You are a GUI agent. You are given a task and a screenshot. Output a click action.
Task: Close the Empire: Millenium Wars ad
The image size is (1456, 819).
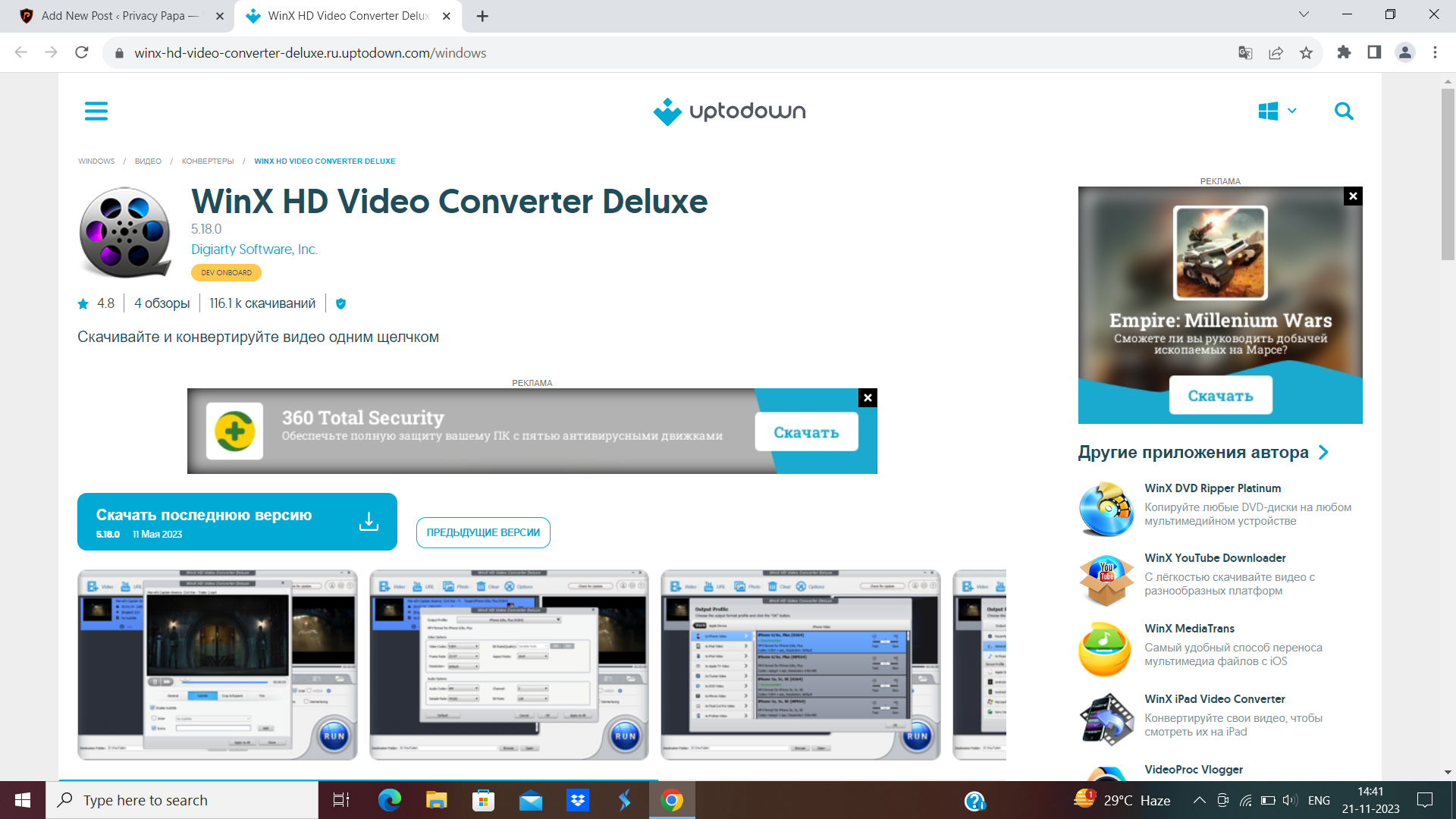point(1353,196)
